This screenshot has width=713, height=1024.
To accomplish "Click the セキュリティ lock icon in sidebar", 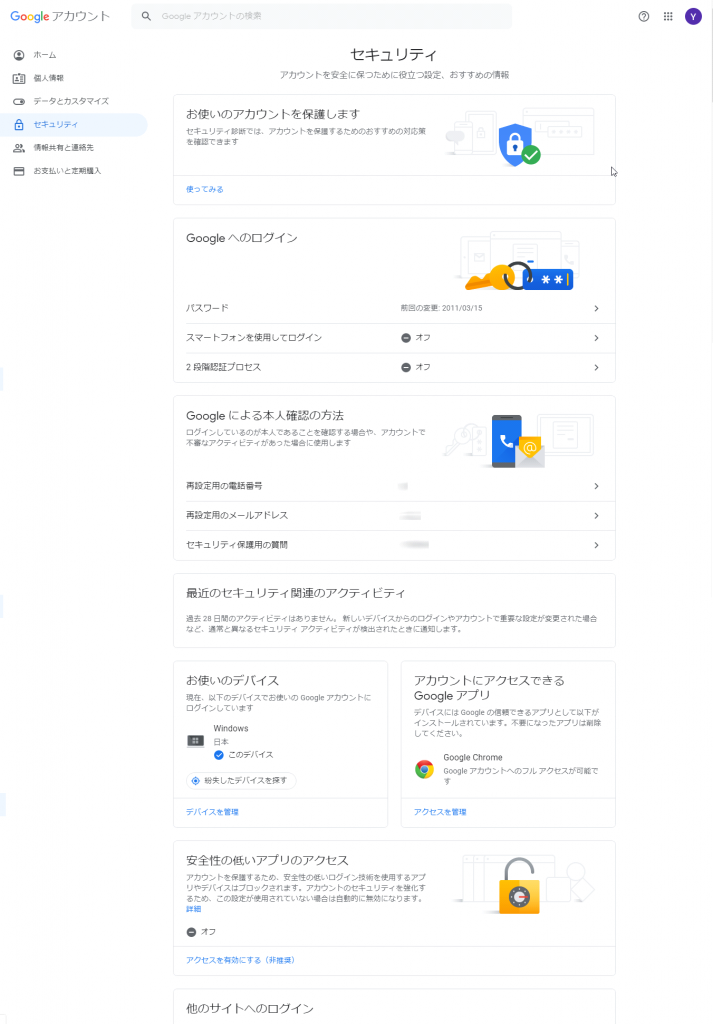I will click(19, 124).
